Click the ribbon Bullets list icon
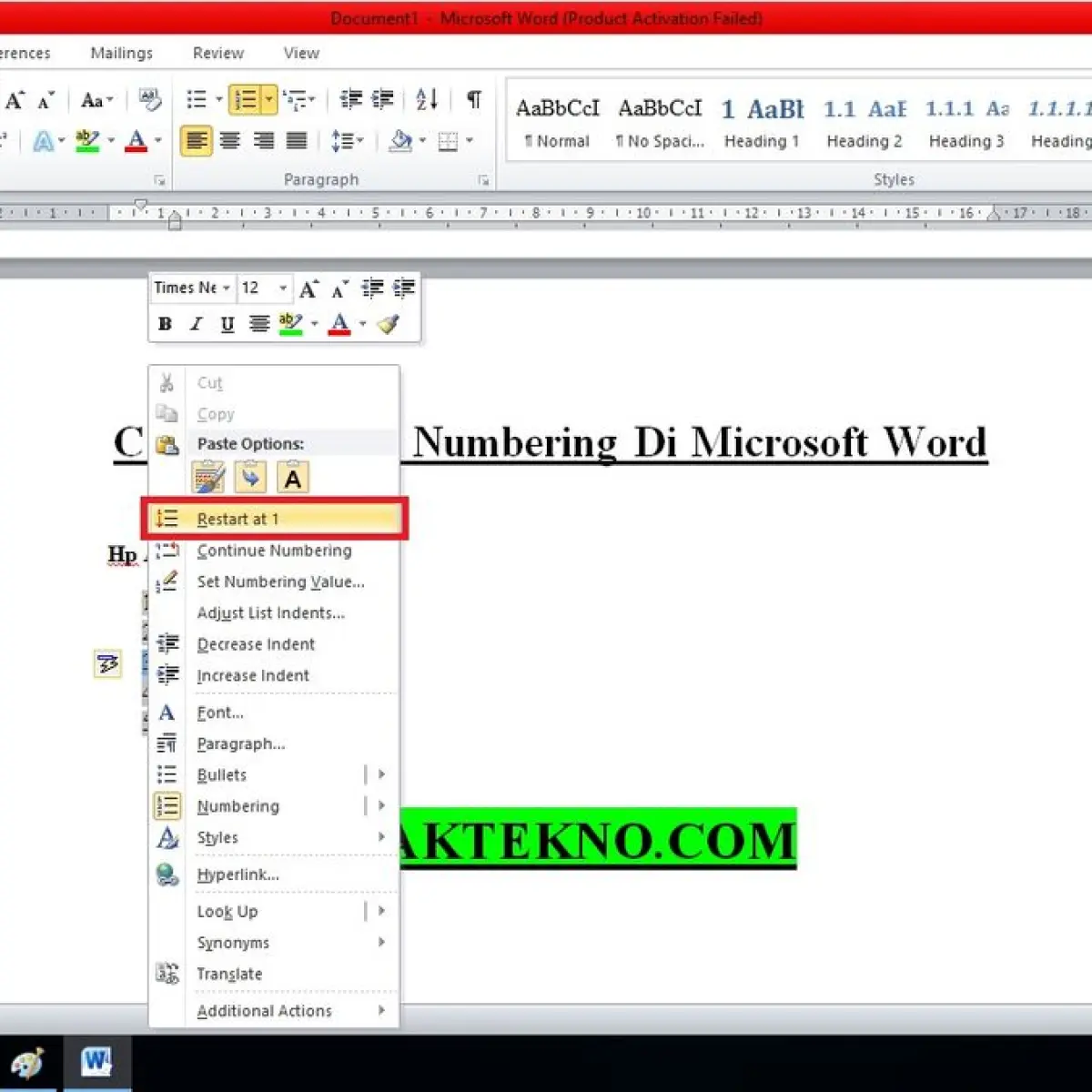Screen dimensions: 1092x1092 click(197, 99)
